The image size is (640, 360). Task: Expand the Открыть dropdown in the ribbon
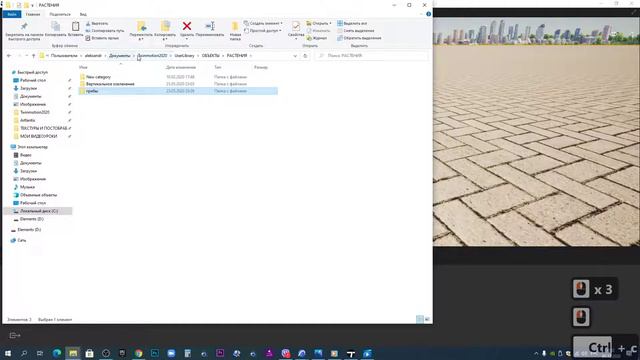click(319, 23)
